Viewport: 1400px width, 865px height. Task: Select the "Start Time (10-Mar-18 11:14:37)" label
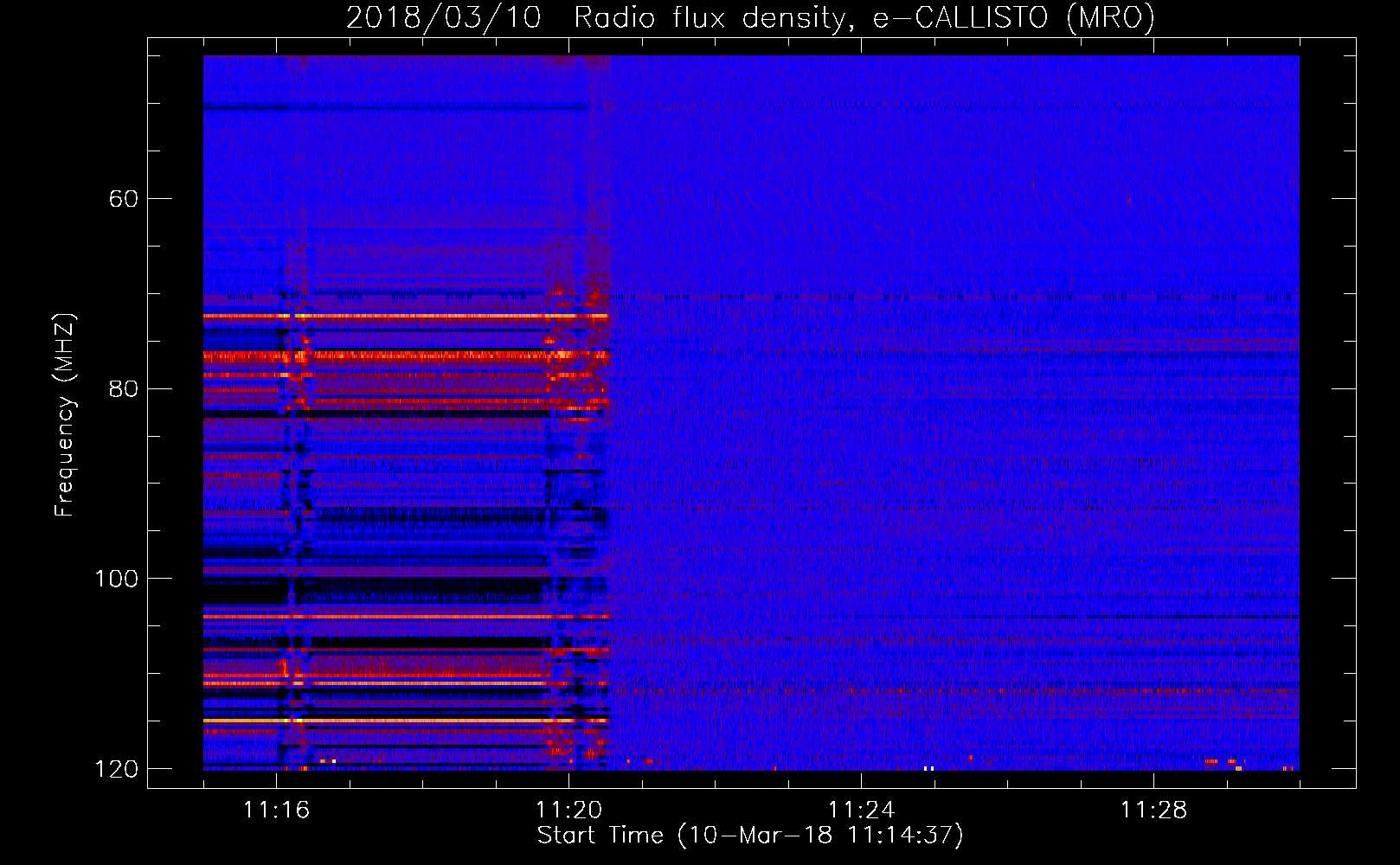750,836
